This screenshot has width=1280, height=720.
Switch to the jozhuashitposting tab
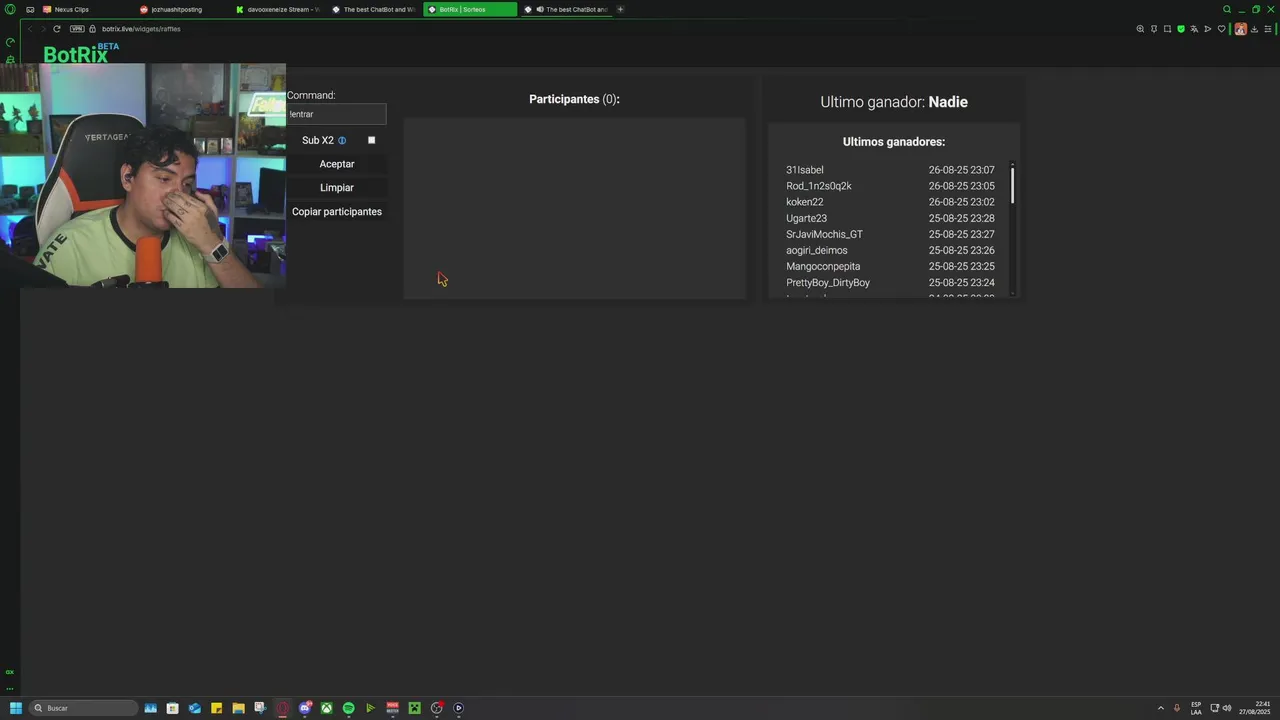pyautogui.click(x=181, y=9)
